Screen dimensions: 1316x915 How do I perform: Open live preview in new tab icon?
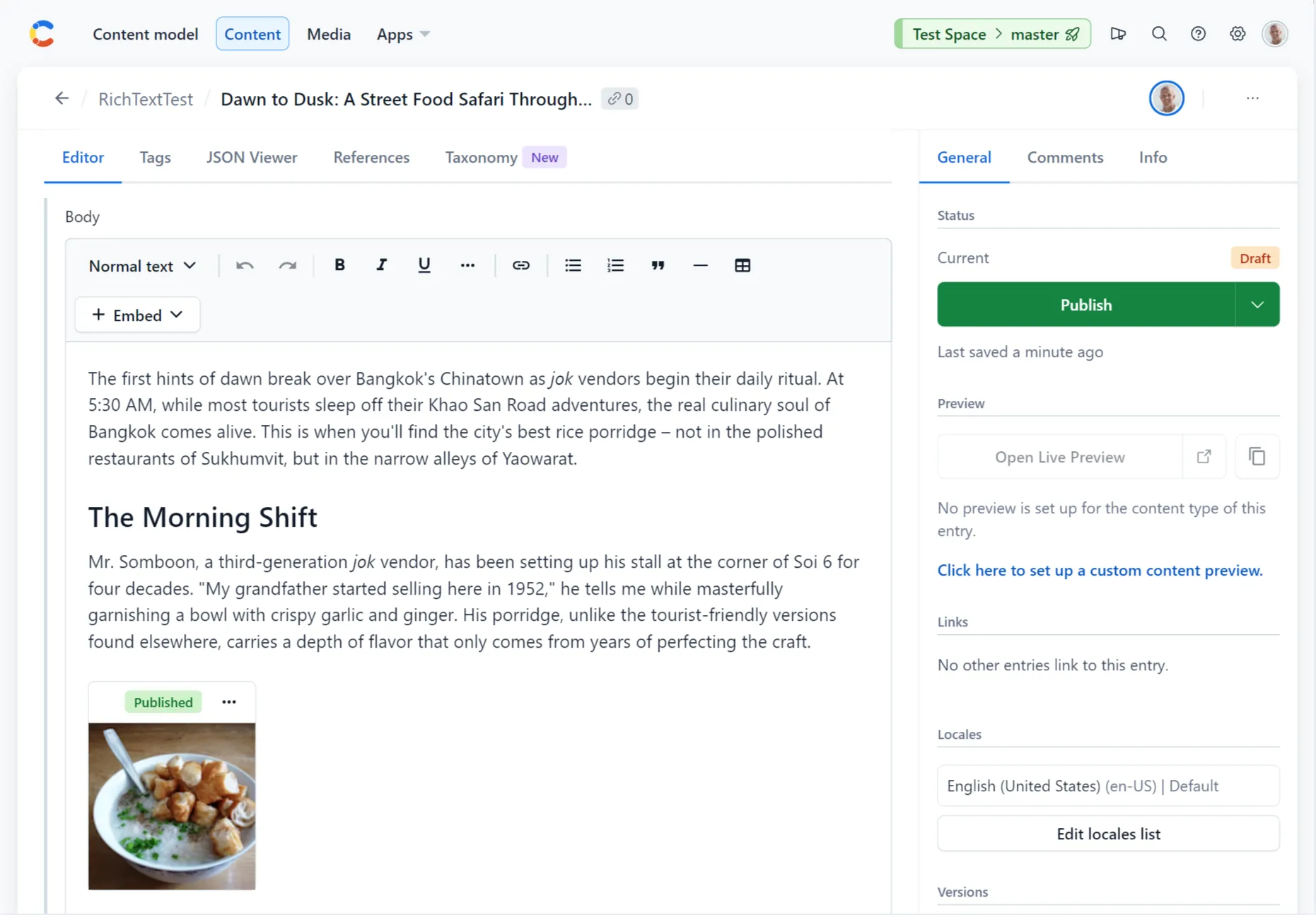(1204, 457)
